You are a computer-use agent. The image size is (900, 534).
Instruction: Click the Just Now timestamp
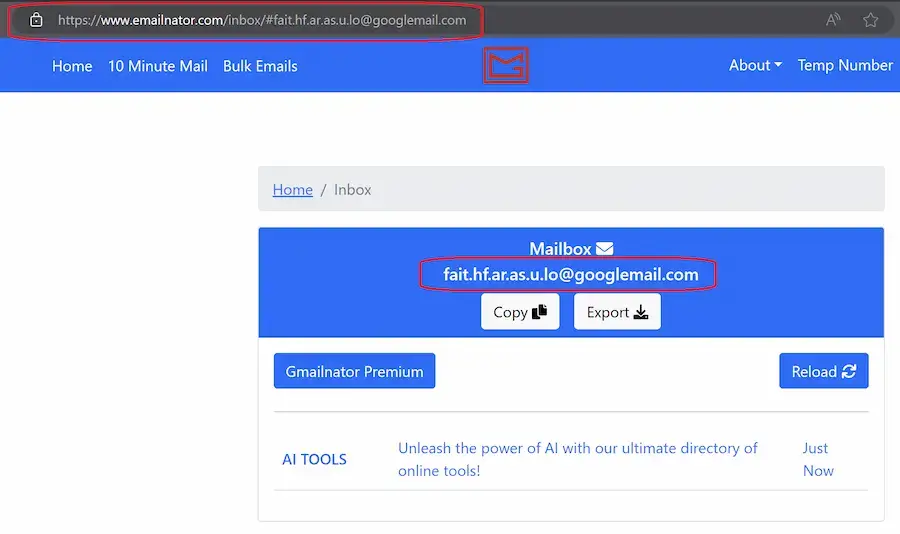point(818,459)
